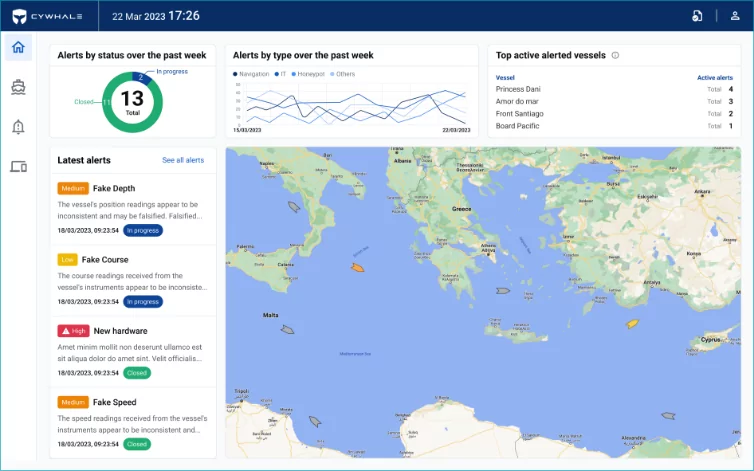
Task: Click the user profile icon in header
Action: 735,16
